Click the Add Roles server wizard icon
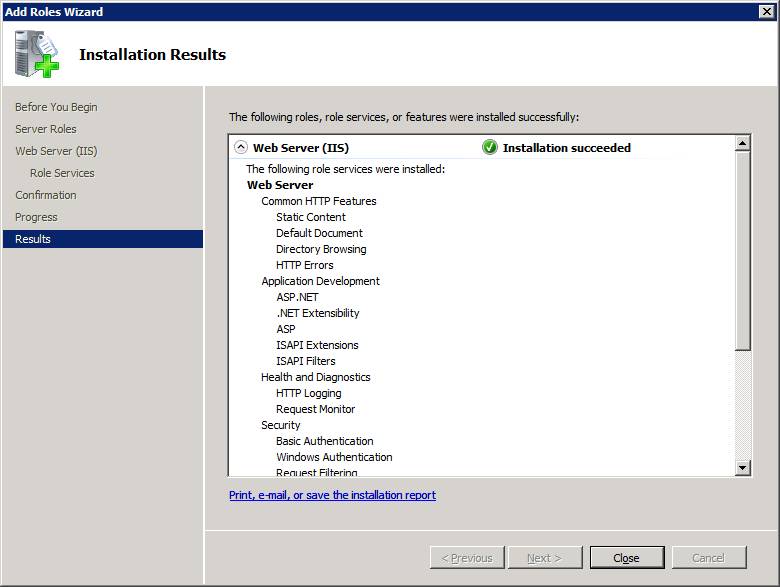780x587 pixels. (37, 54)
